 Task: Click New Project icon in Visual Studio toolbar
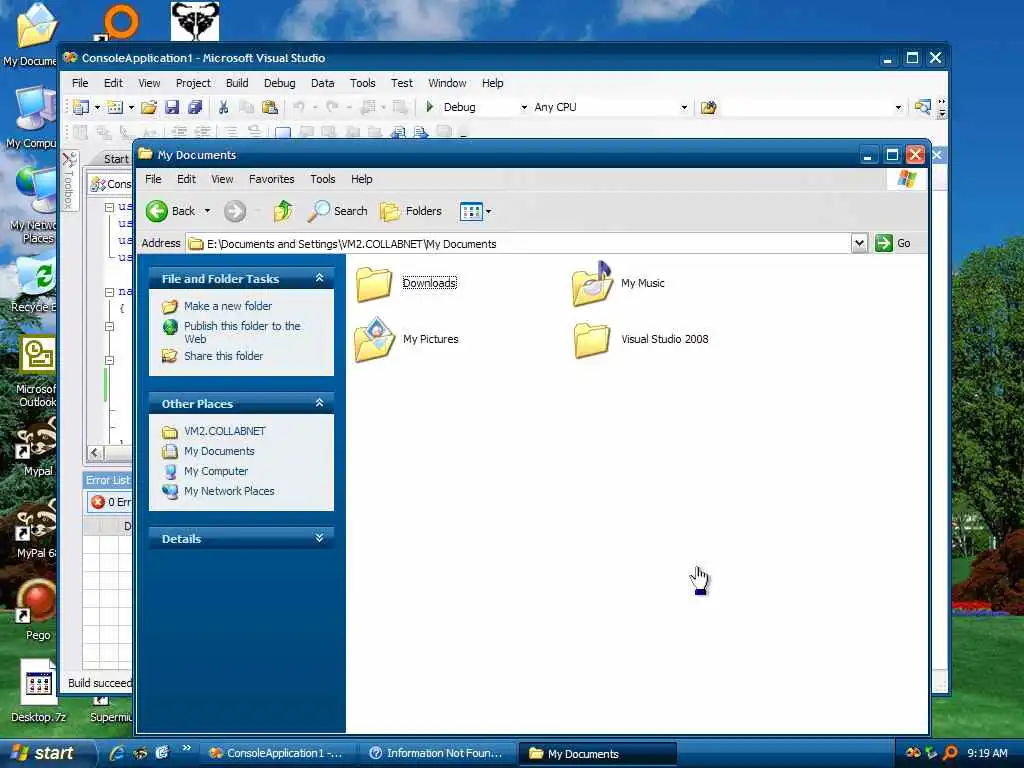pos(81,107)
